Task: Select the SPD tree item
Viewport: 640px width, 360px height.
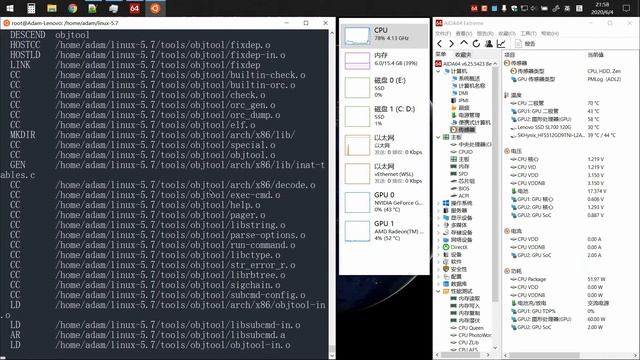Action: [x=459, y=174]
